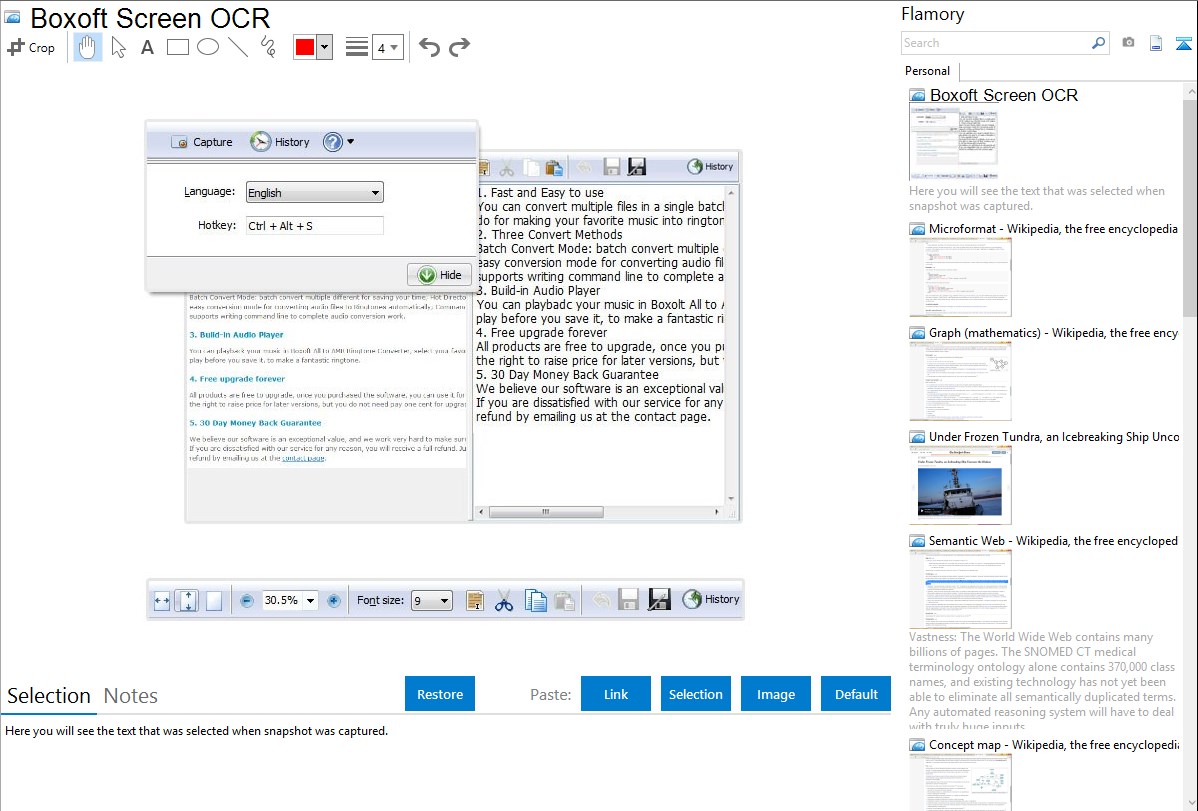Click the line thickness icon
Viewport: 1198px width, 811px height.
pyautogui.click(x=357, y=47)
